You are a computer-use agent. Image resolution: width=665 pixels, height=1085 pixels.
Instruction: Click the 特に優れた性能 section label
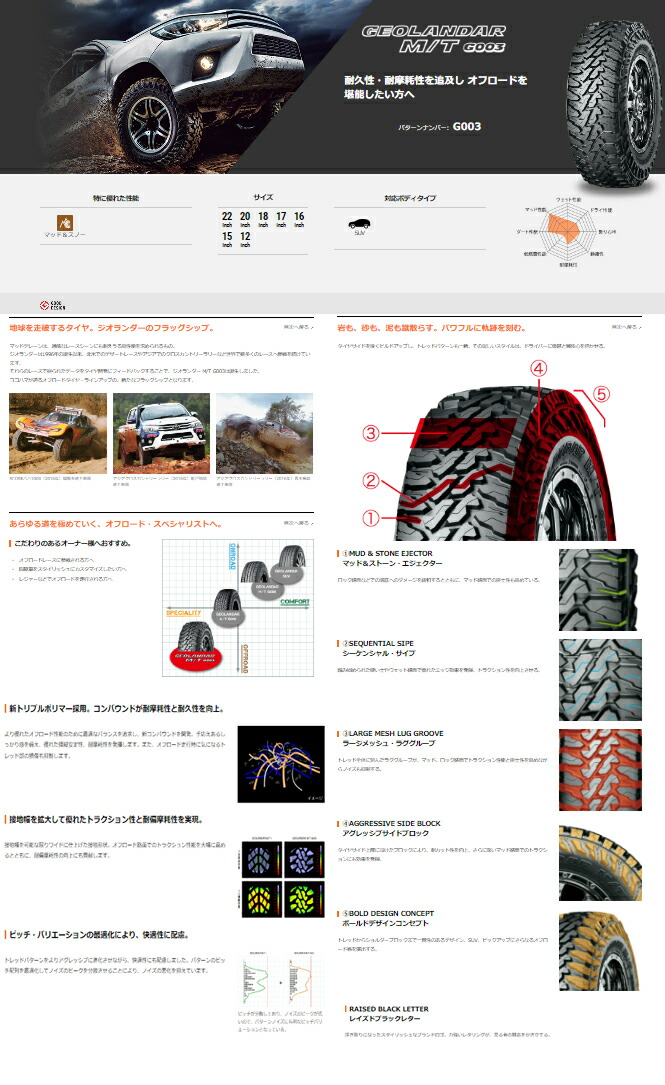(x=116, y=198)
